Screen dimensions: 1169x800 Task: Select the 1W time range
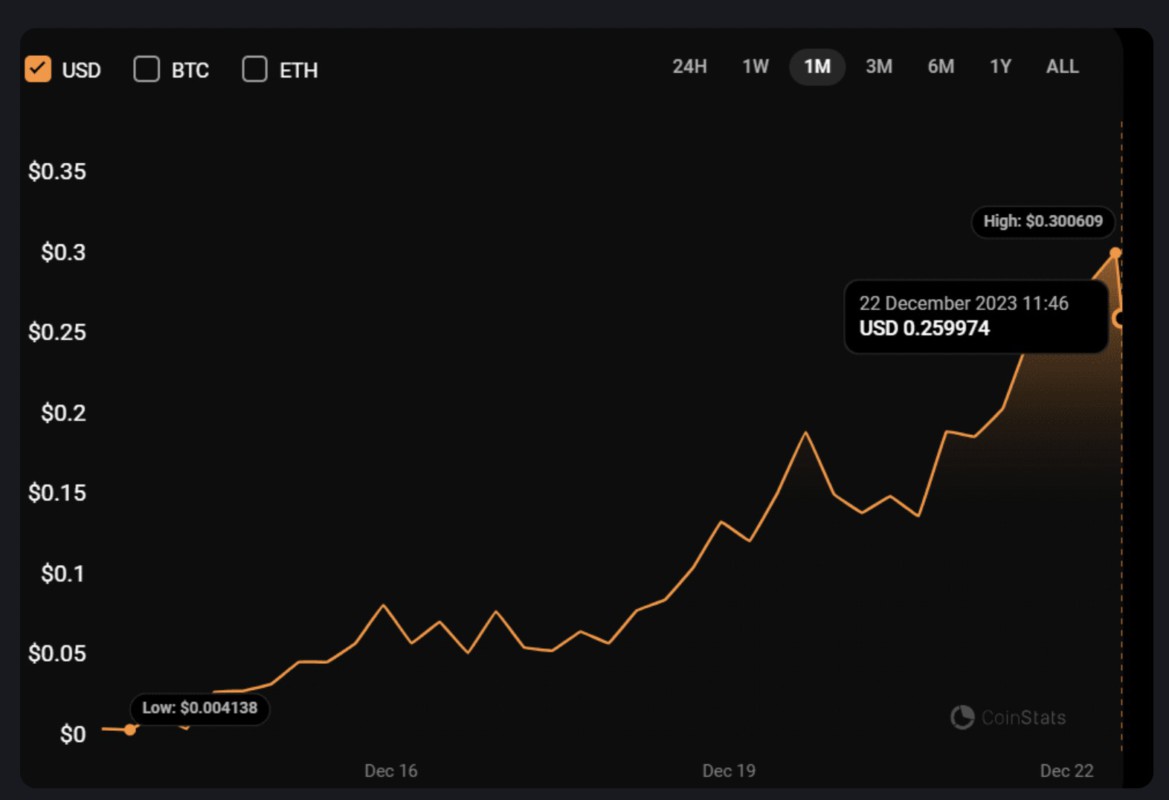pyautogui.click(x=755, y=67)
